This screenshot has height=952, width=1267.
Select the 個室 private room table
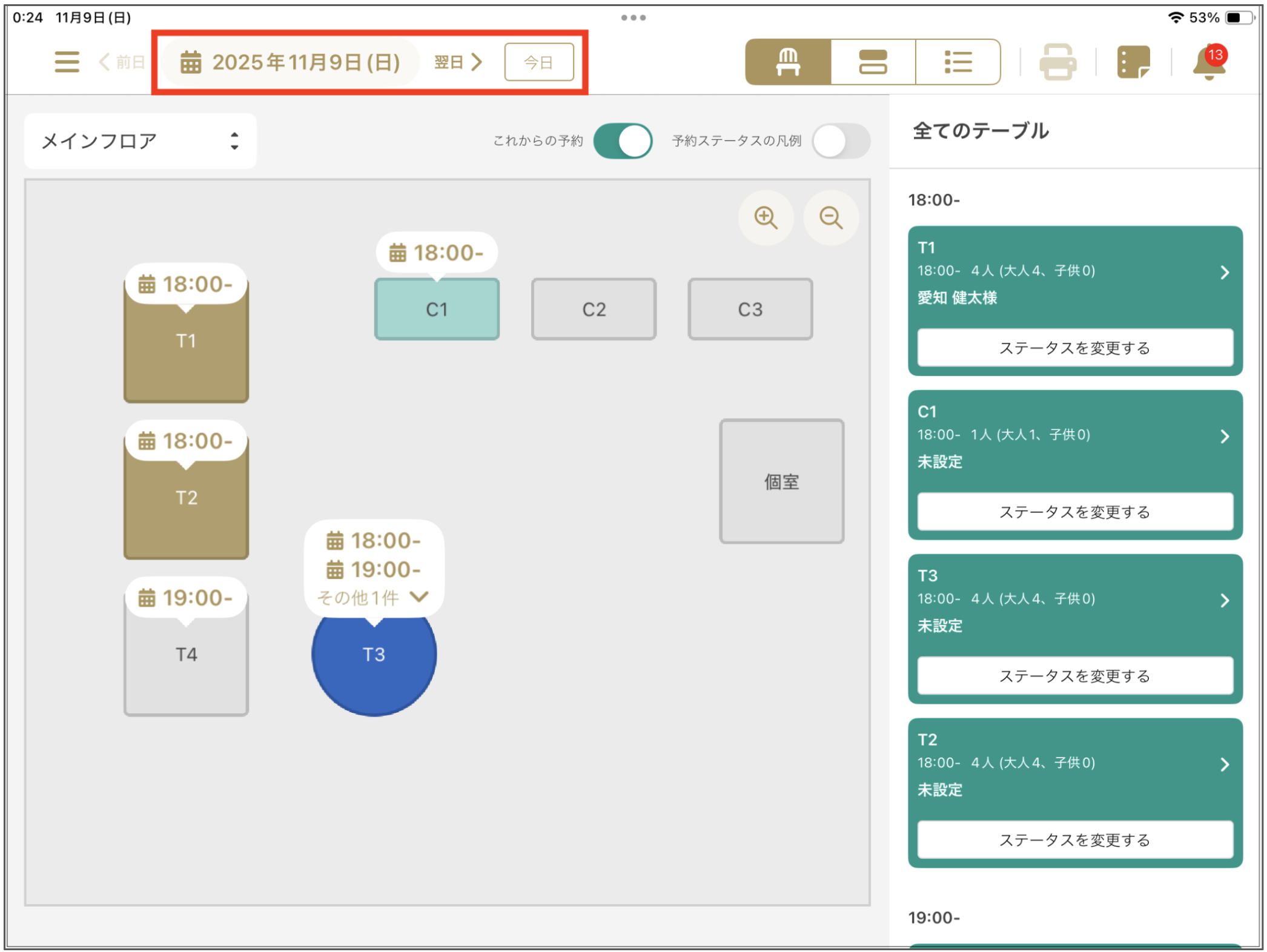tap(781, 481)
